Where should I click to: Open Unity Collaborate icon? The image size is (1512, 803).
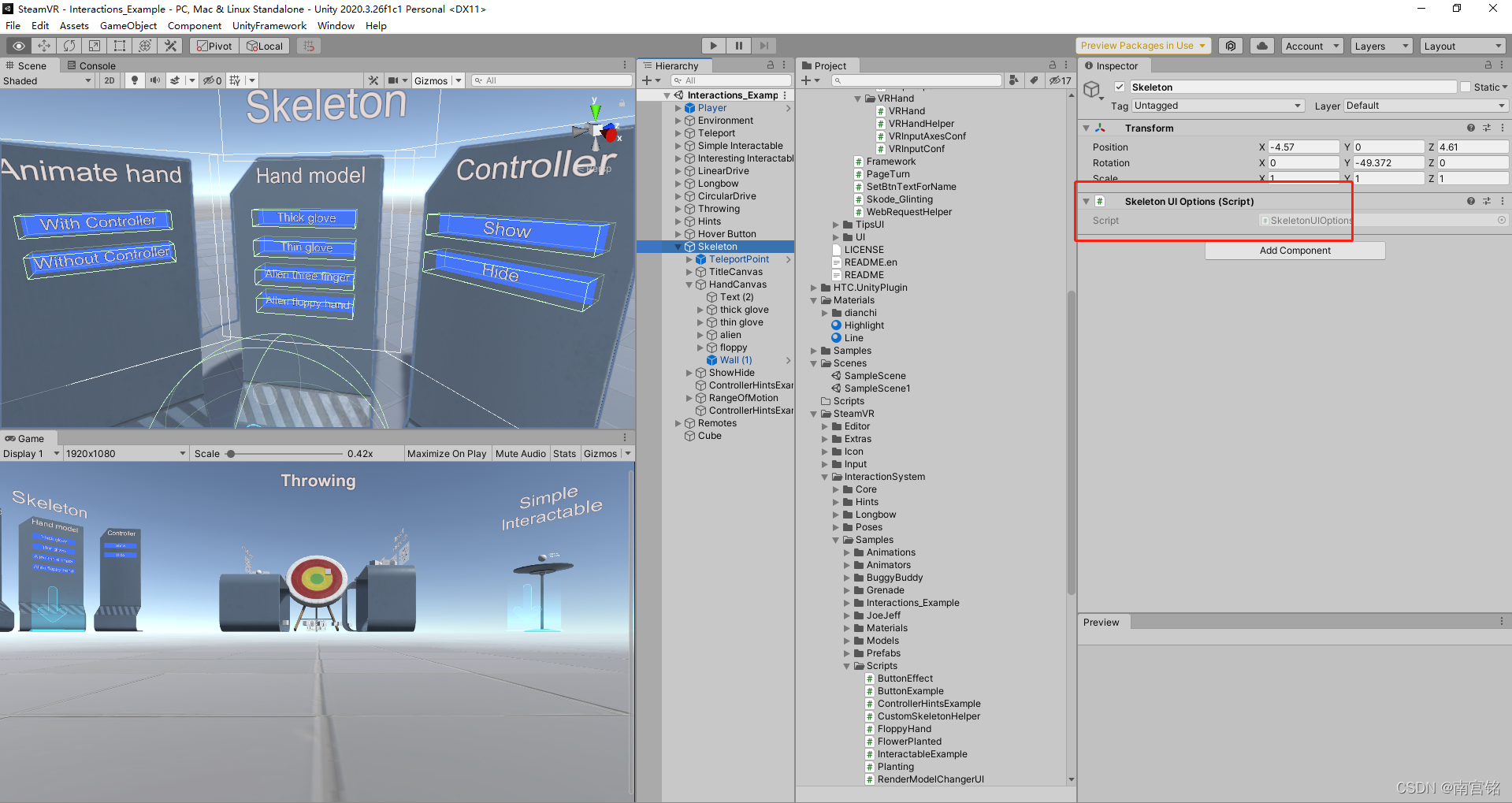[1231, 46]
